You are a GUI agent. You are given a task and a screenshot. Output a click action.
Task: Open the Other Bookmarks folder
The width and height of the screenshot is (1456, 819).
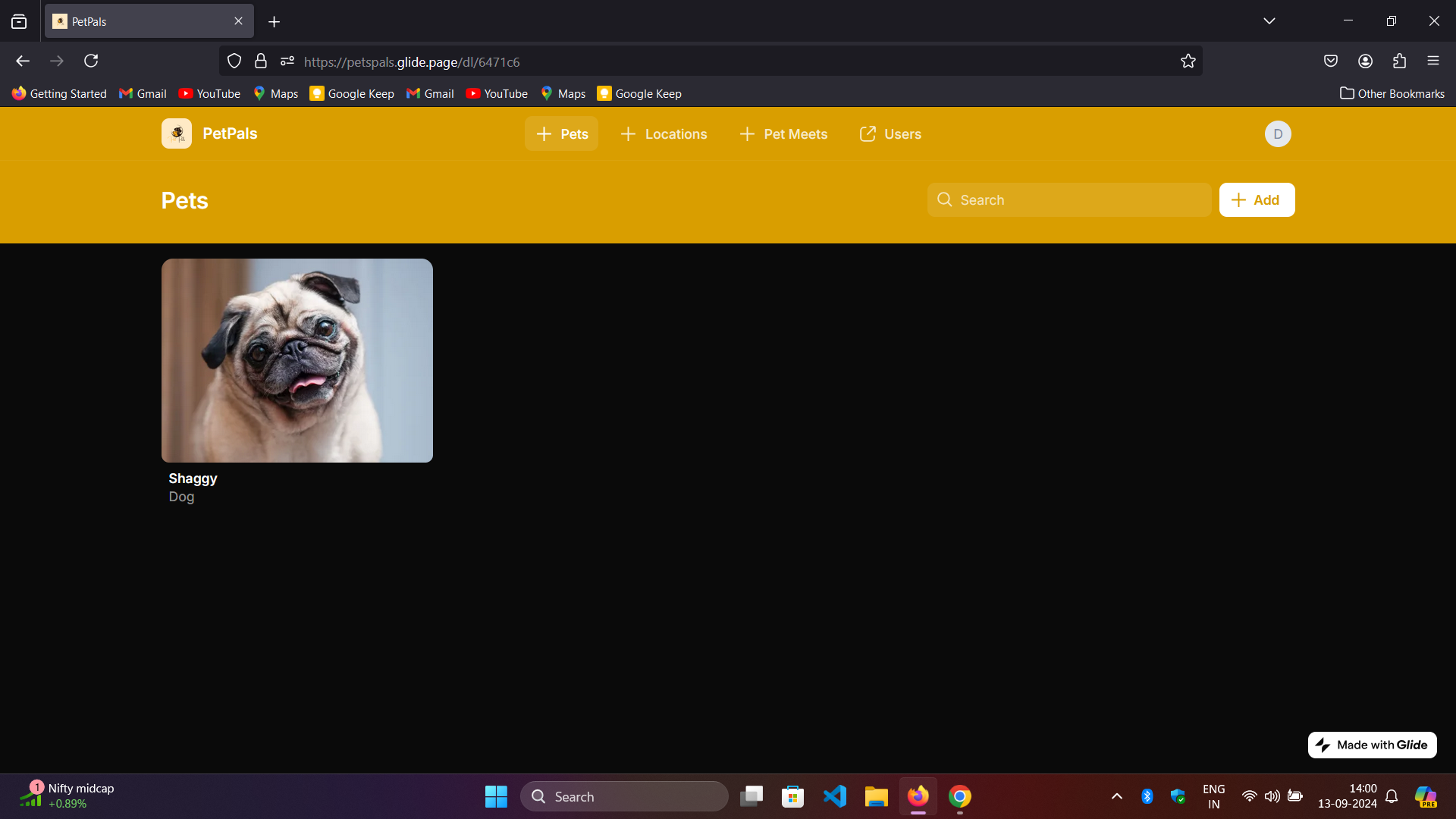(1392, 93)
